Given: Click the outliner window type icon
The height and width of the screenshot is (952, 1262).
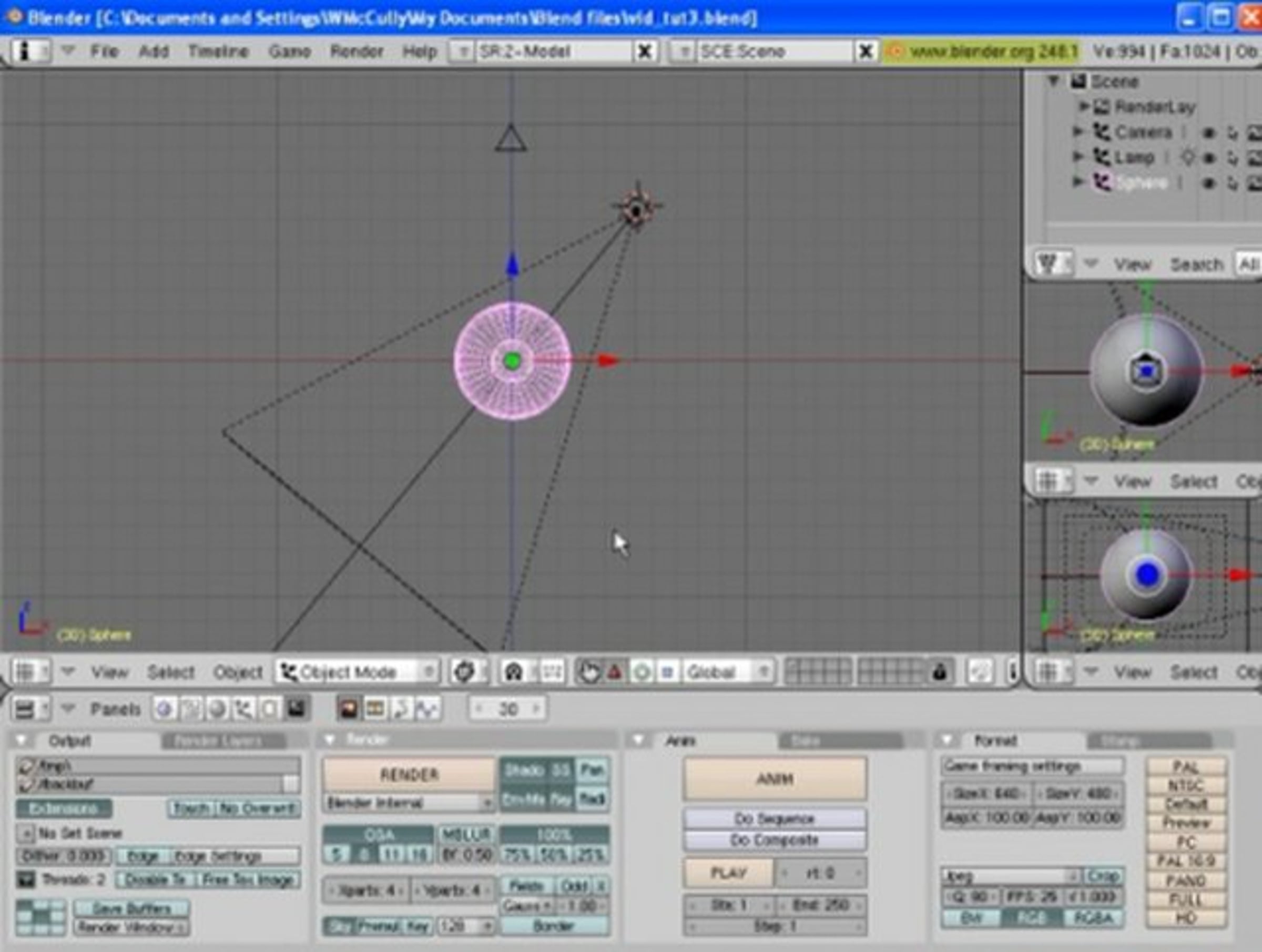Looking at the screenshot, I should [x=1053, y=263].
